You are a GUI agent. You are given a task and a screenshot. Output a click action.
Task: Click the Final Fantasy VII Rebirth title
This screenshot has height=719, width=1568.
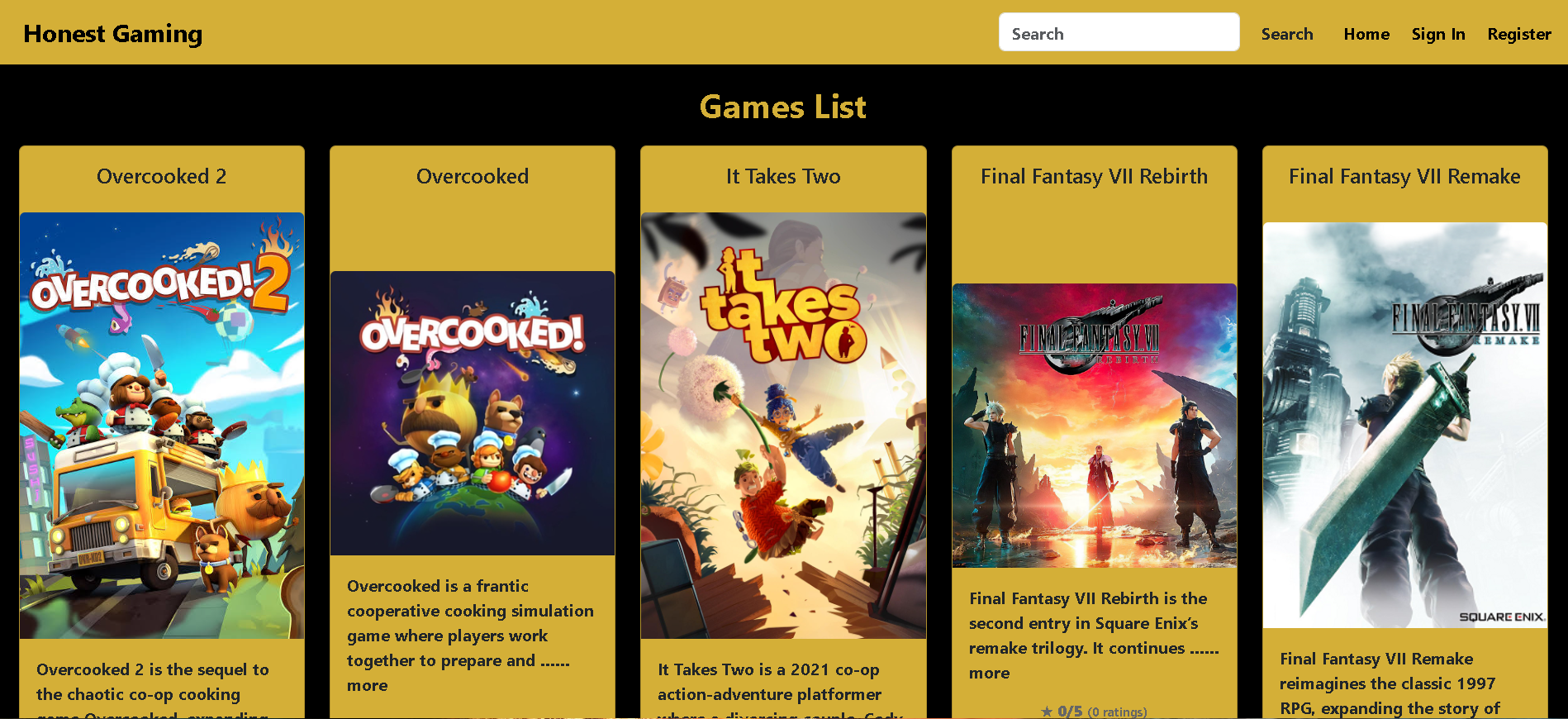click(x=1095, y=176)
